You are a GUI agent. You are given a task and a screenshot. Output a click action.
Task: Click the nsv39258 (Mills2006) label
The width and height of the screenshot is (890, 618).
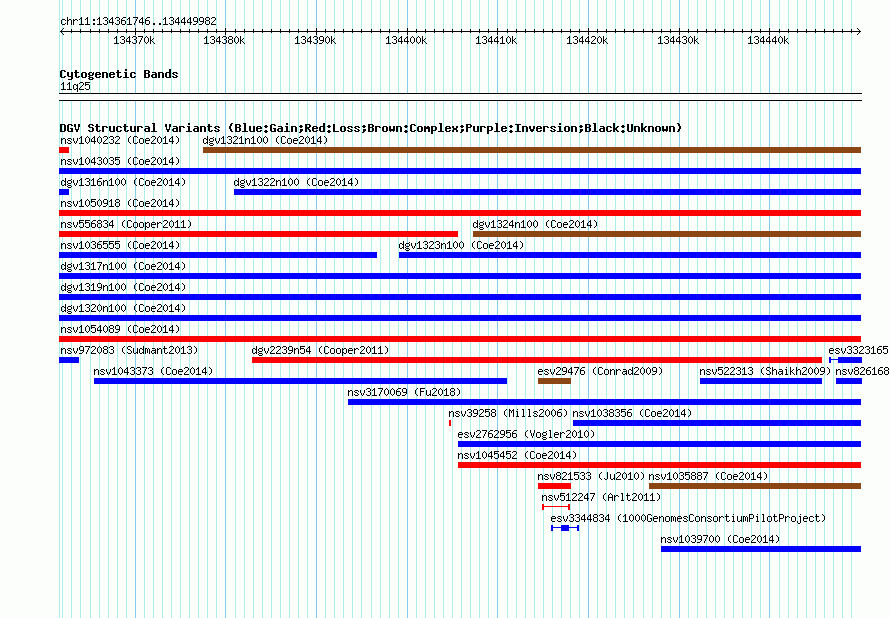[x=508, y=413]
